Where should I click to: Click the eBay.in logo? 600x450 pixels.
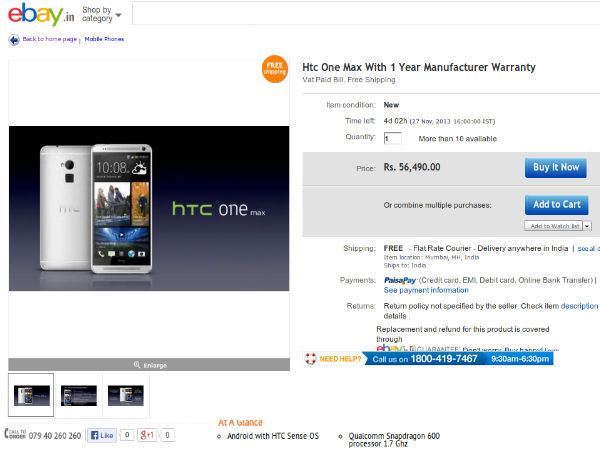pyautogui.click(x=41, y=14)
